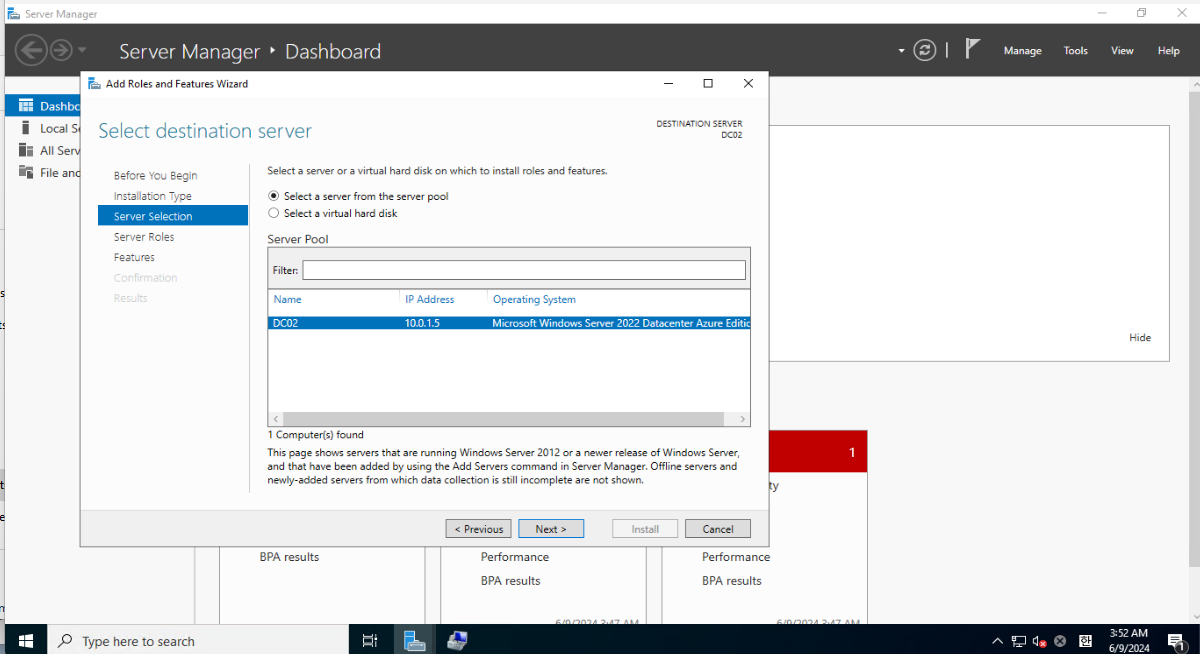Go to Server Roles wizard step

(143, 237)
